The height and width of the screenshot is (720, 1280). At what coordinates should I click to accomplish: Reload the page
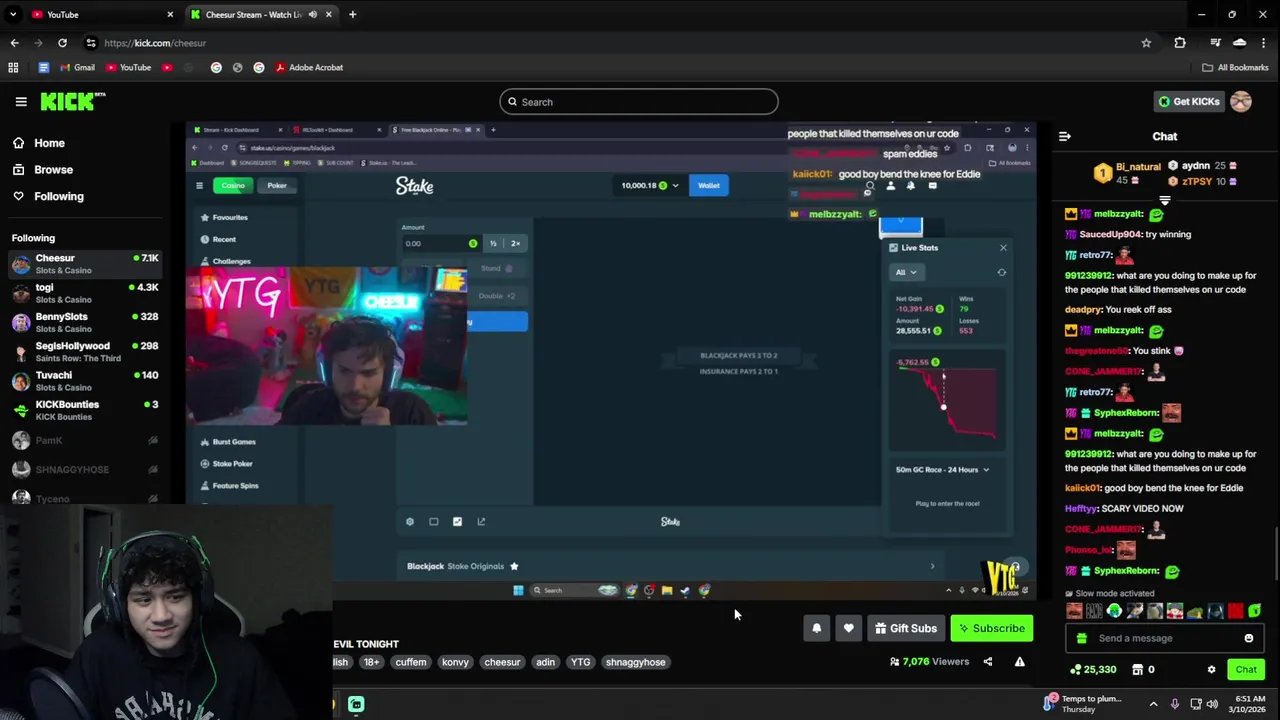62,43
